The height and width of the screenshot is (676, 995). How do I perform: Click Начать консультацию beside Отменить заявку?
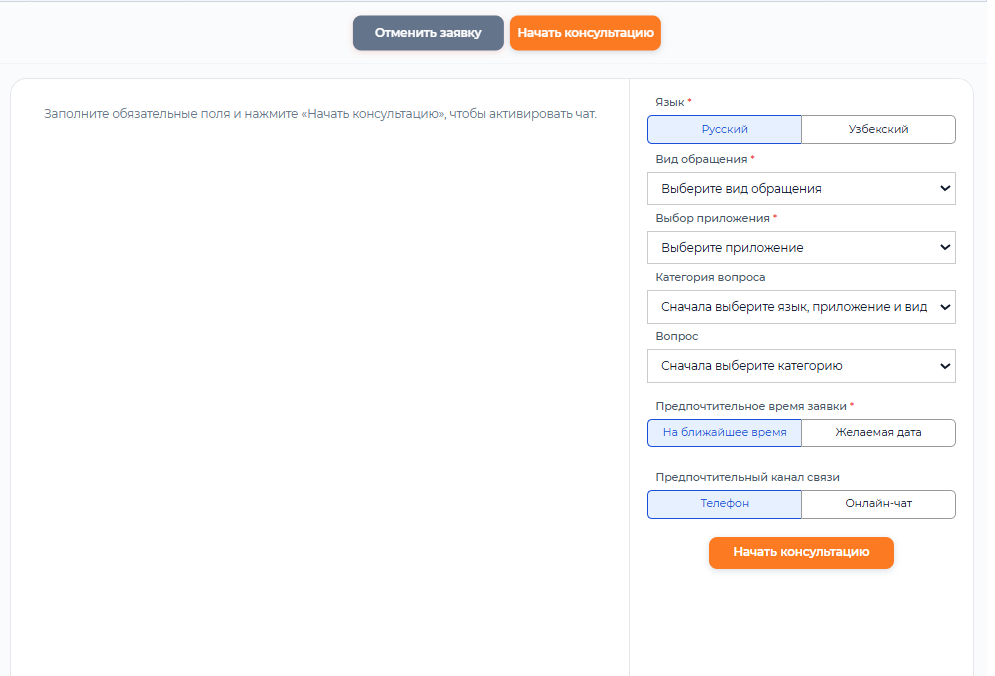(585, 33)
